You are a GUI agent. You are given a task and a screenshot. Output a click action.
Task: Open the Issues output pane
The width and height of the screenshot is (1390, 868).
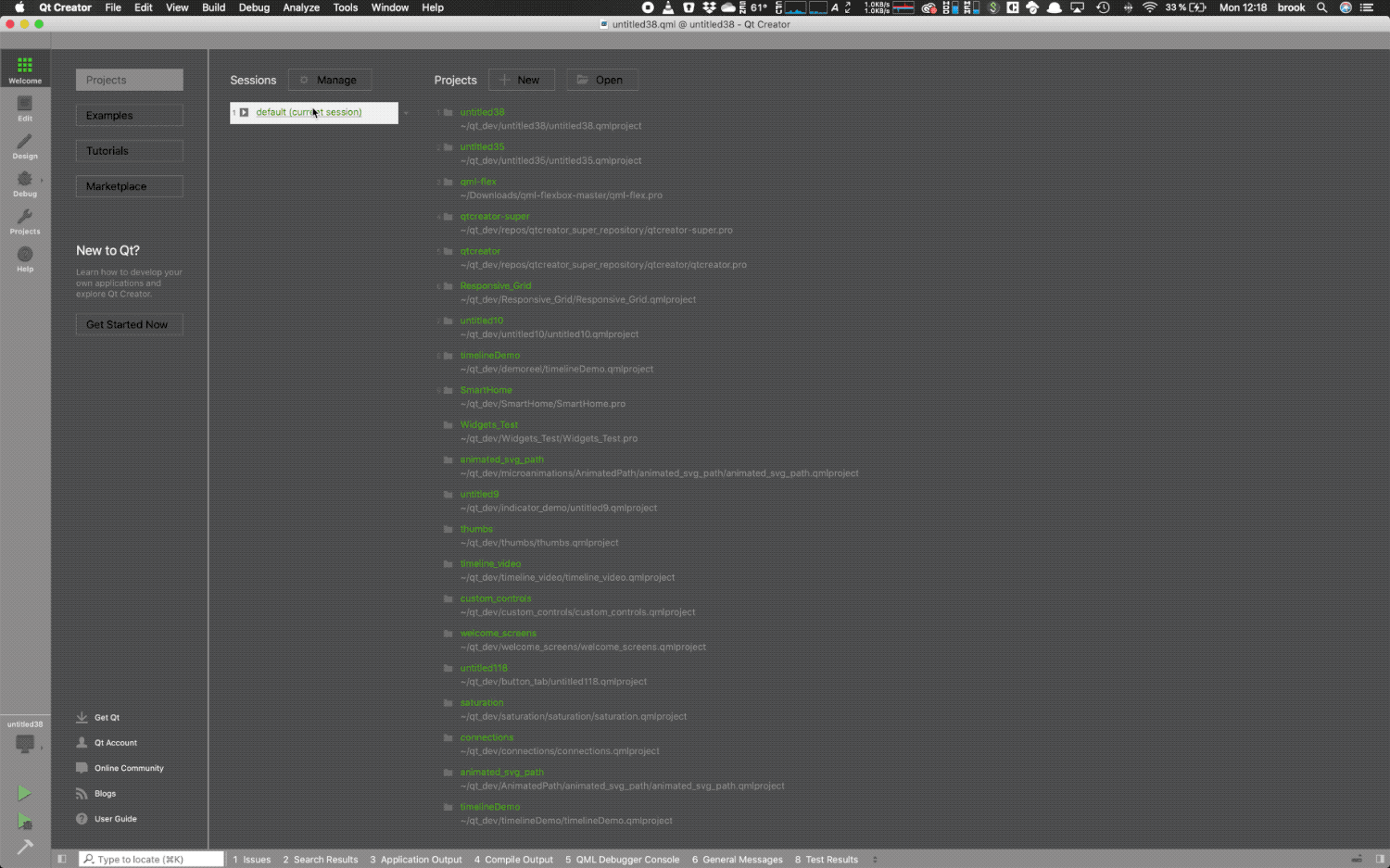pos(252,860)
